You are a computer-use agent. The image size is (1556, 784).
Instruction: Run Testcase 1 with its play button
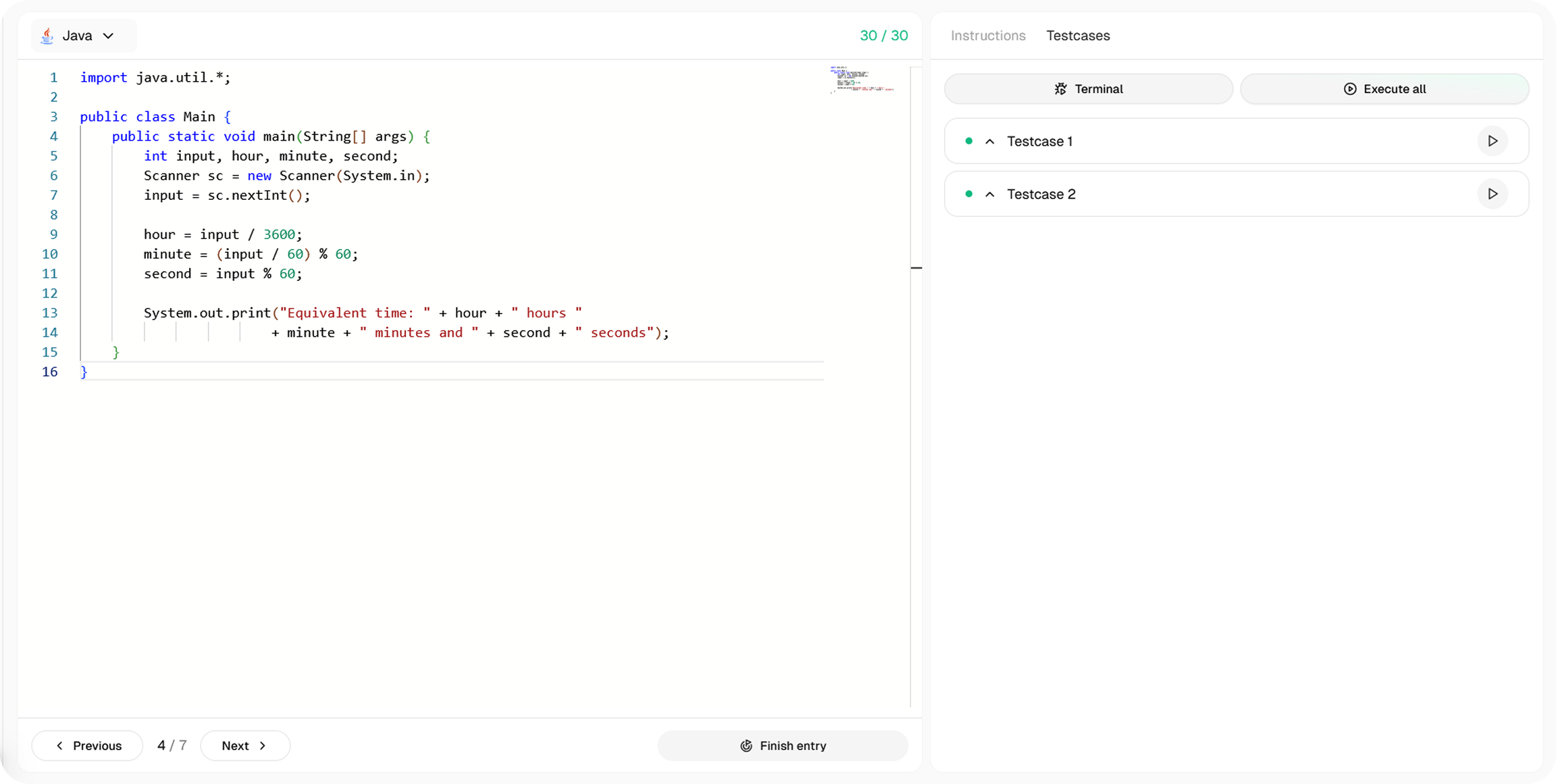(1493, 141)
